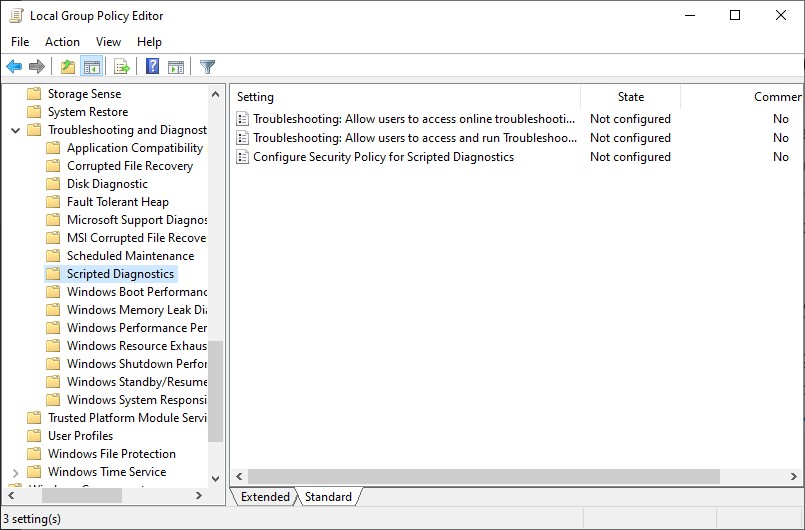Expand the Windows Time Service node
This screenshot has width=805, height=530.
(15, 472)
